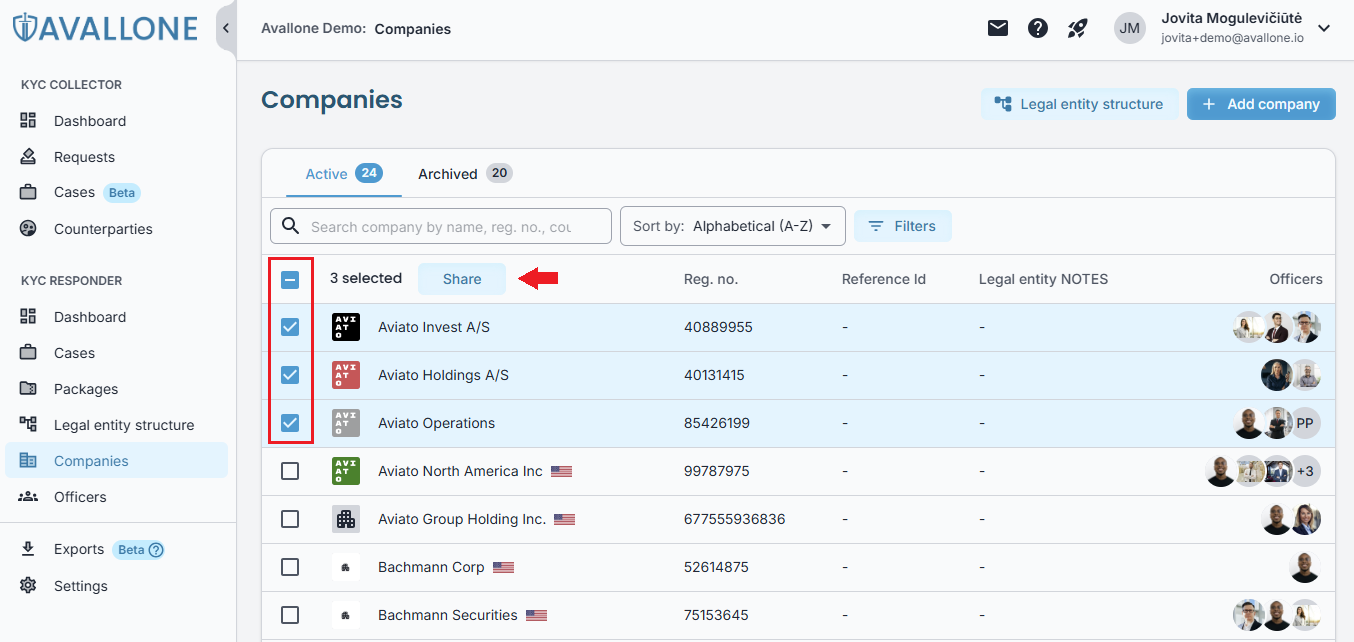Click reg. no. 40889955
This screenshot has width=1354, height=642.
point(718,327)
